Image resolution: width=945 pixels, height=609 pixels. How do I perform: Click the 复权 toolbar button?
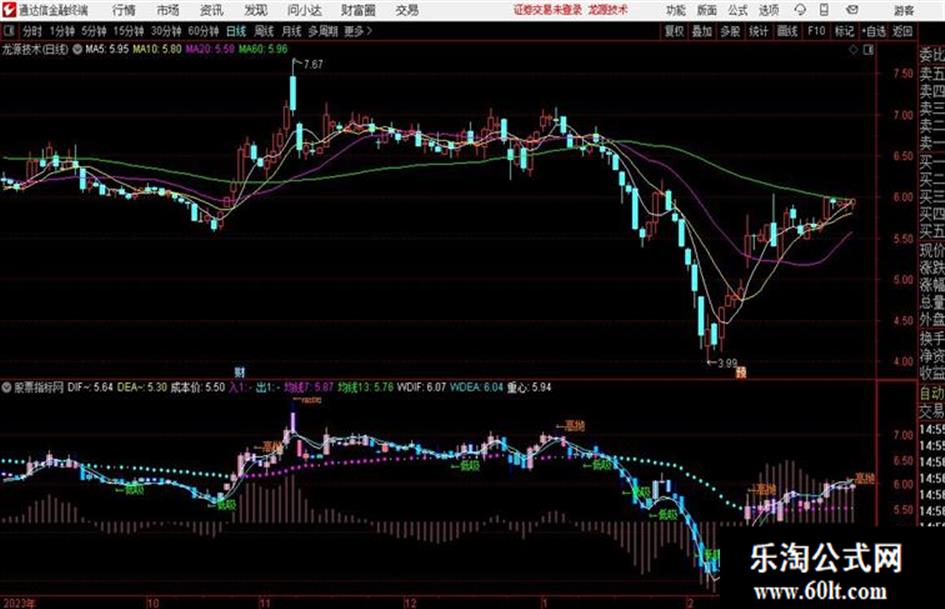click(674, 31)
